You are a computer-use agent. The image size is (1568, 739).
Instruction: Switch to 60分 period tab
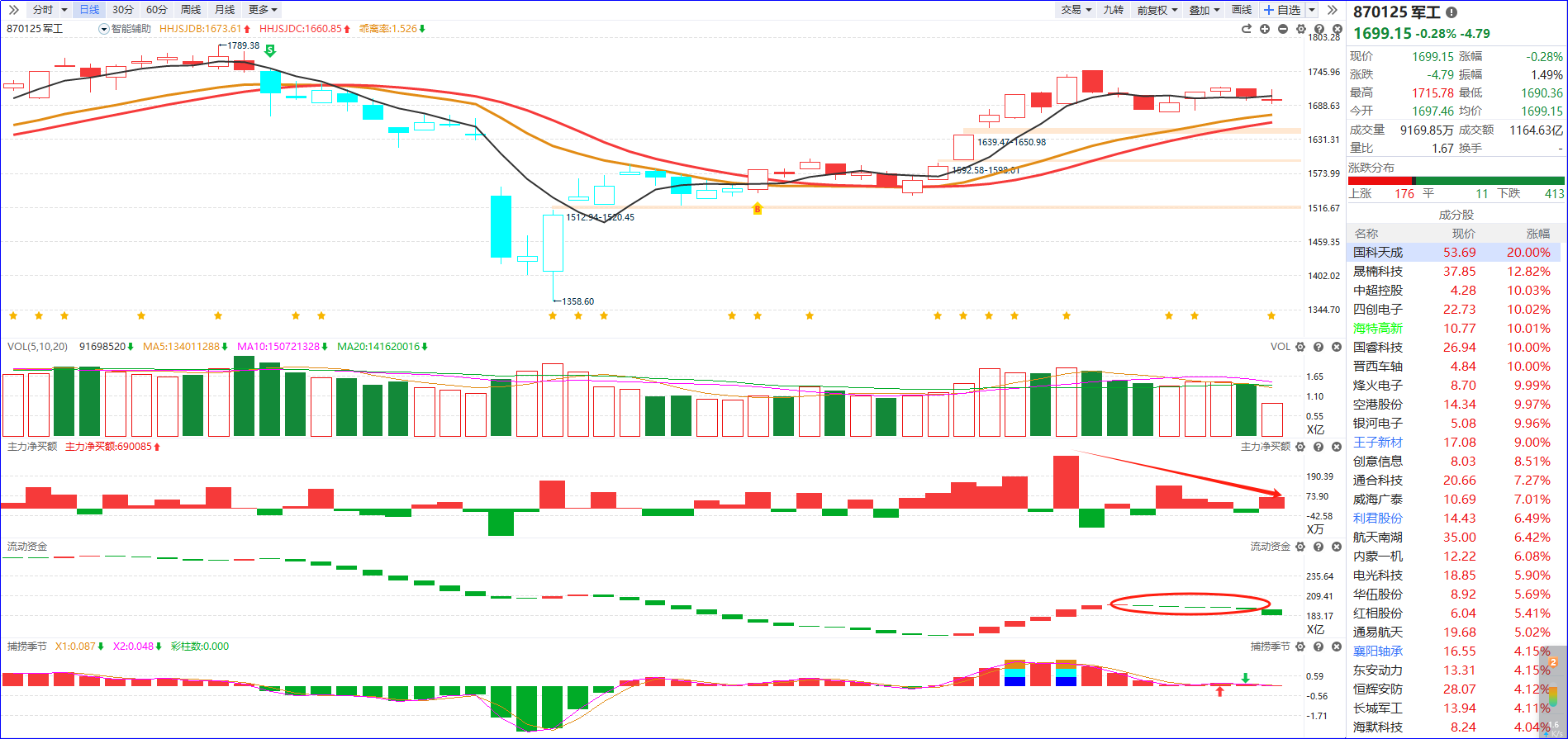157,10
